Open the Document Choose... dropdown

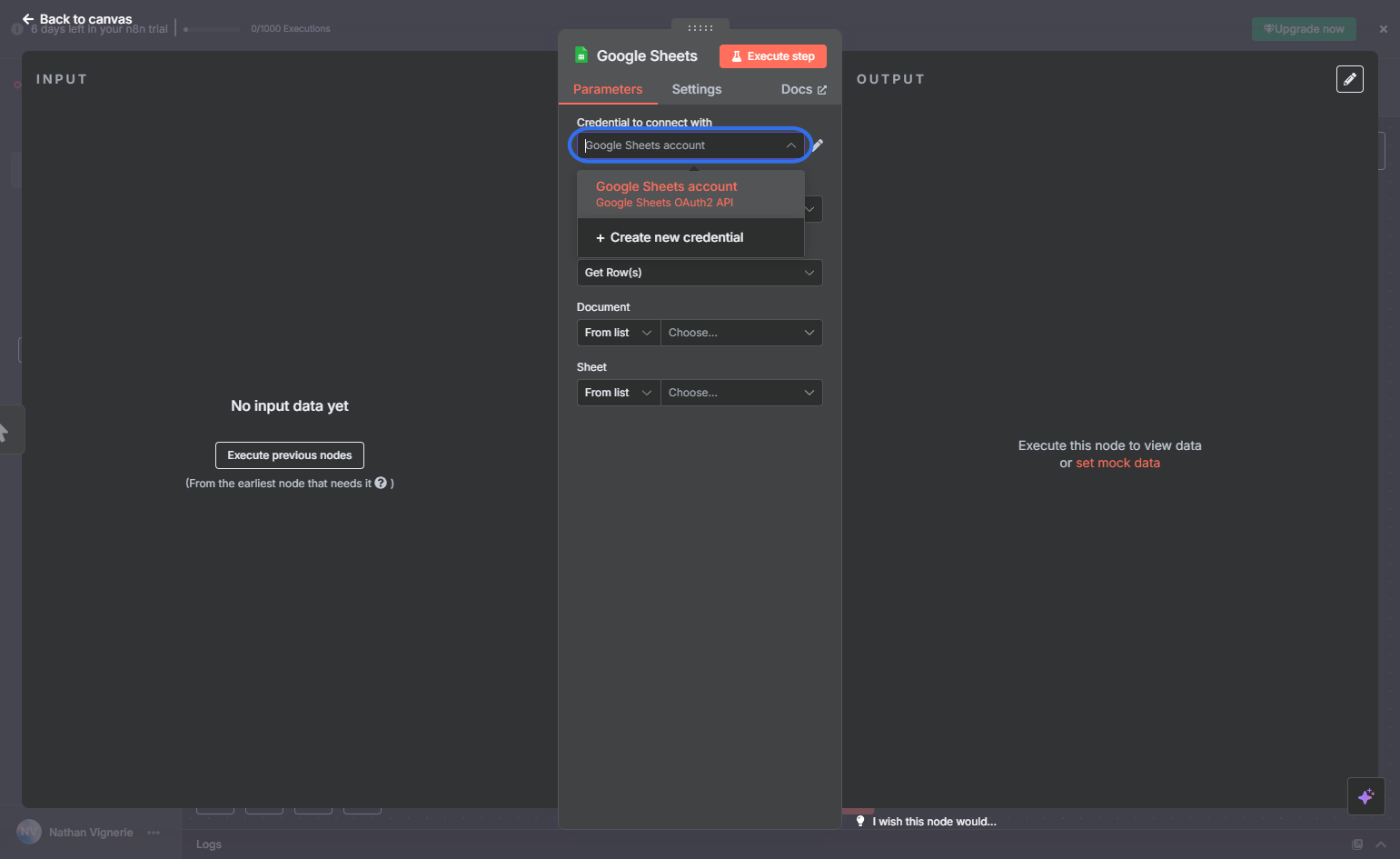(x=741, y=333)
